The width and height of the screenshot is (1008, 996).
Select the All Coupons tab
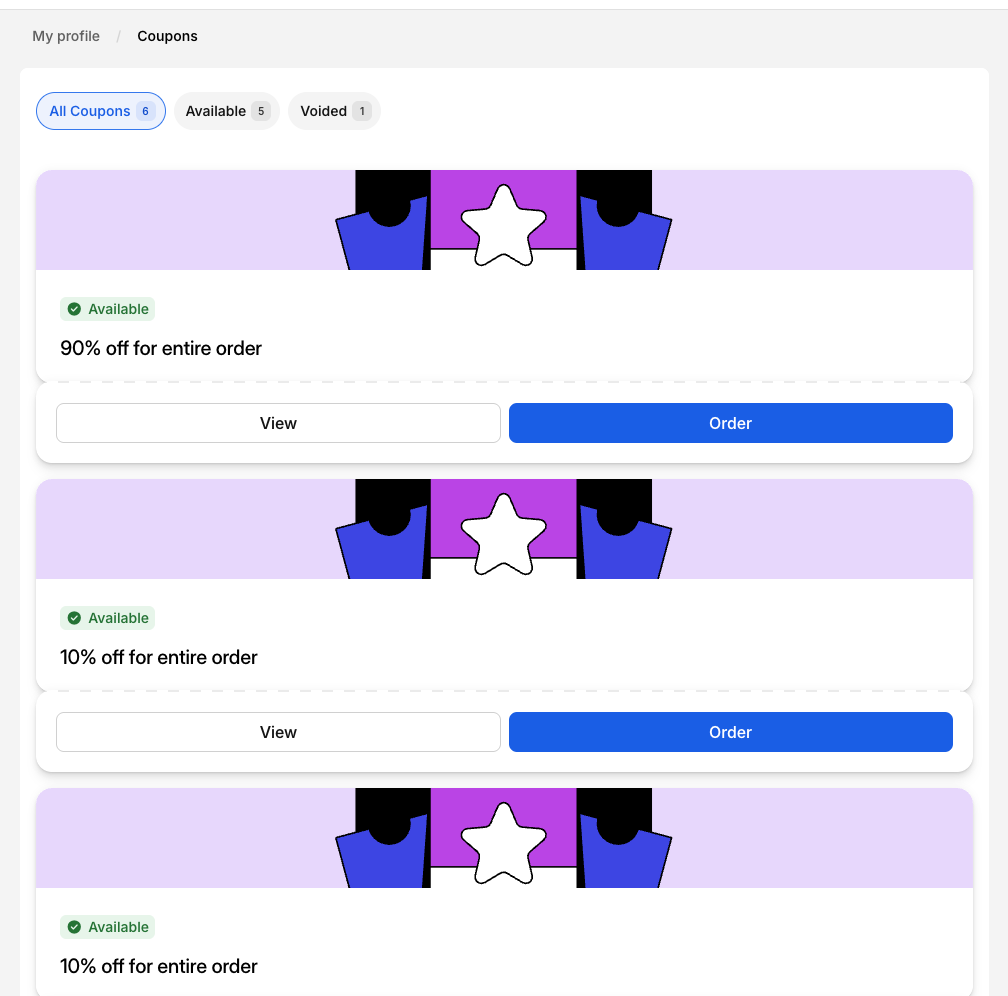pyautogui.click(x=90, y=111)
